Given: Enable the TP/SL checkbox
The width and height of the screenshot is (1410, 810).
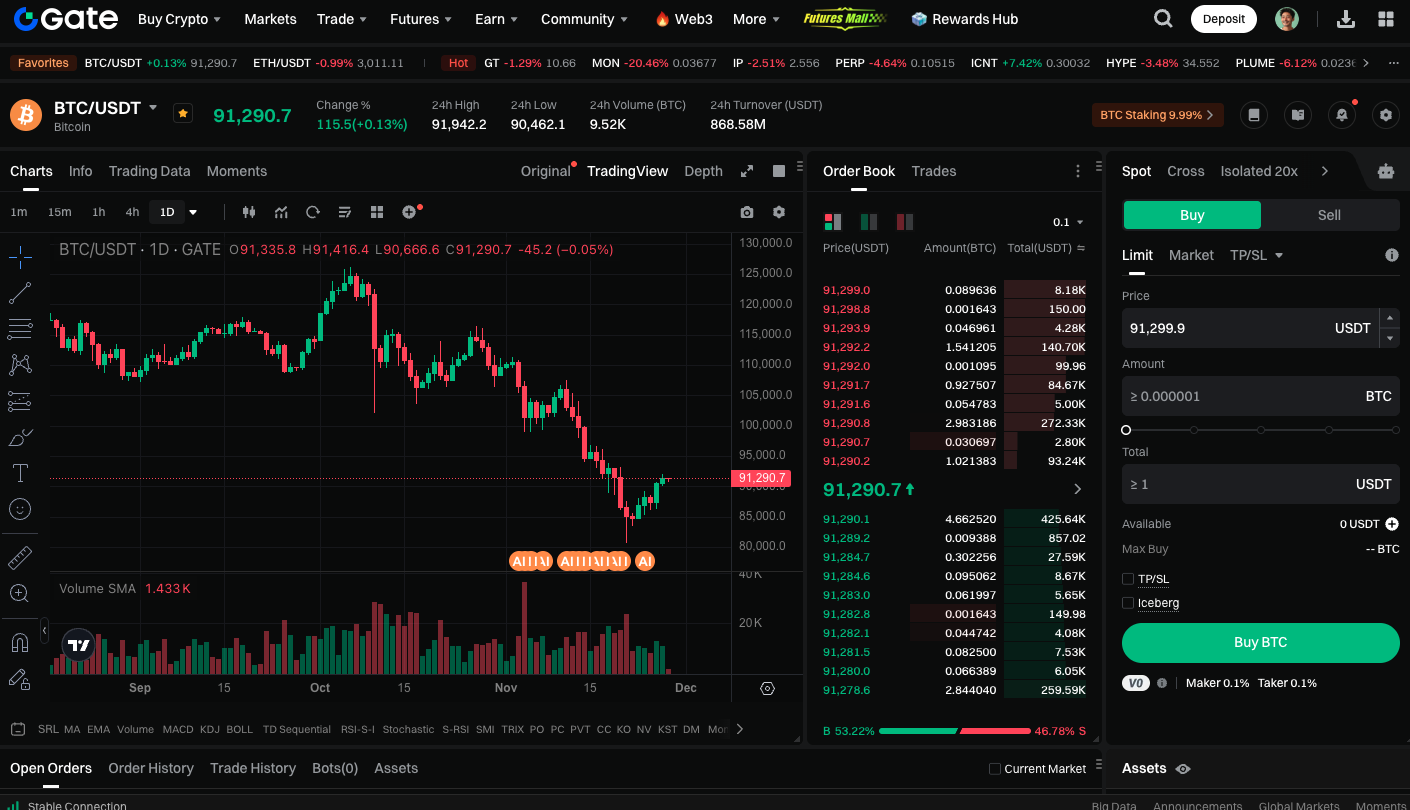Looking at the screenshot, I should (1128, 579).
